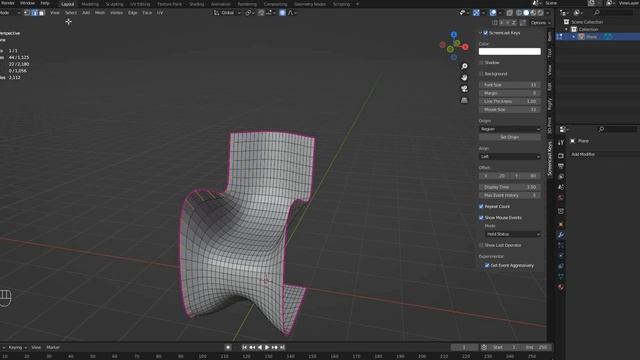
Task: Open the Select menu in viewport header
Action: [71, 13]
